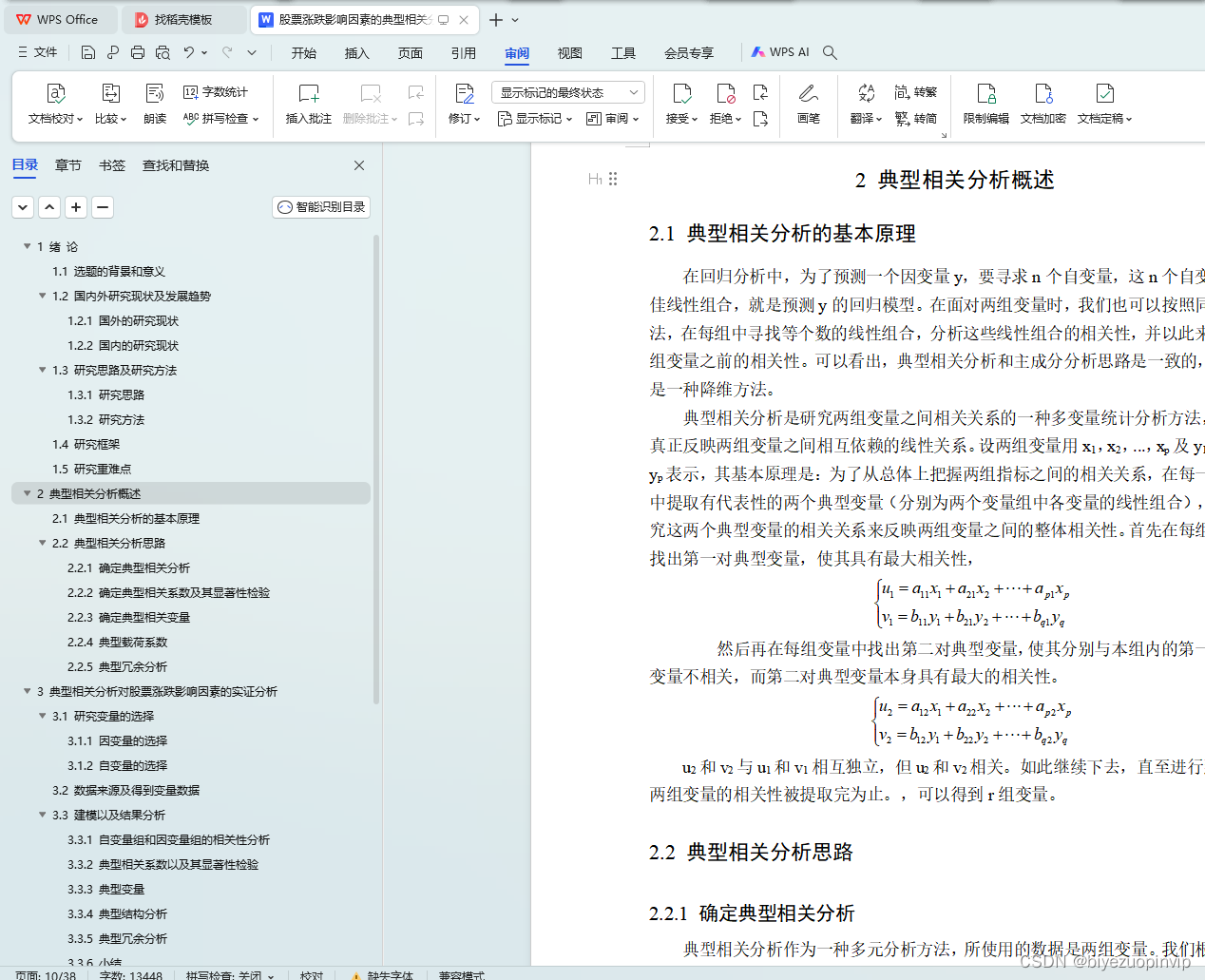The width and height of the screenshot is (1205, 980).
Task: Switch to the 书签 navigation tab
Action: click(x=112, y=165)
